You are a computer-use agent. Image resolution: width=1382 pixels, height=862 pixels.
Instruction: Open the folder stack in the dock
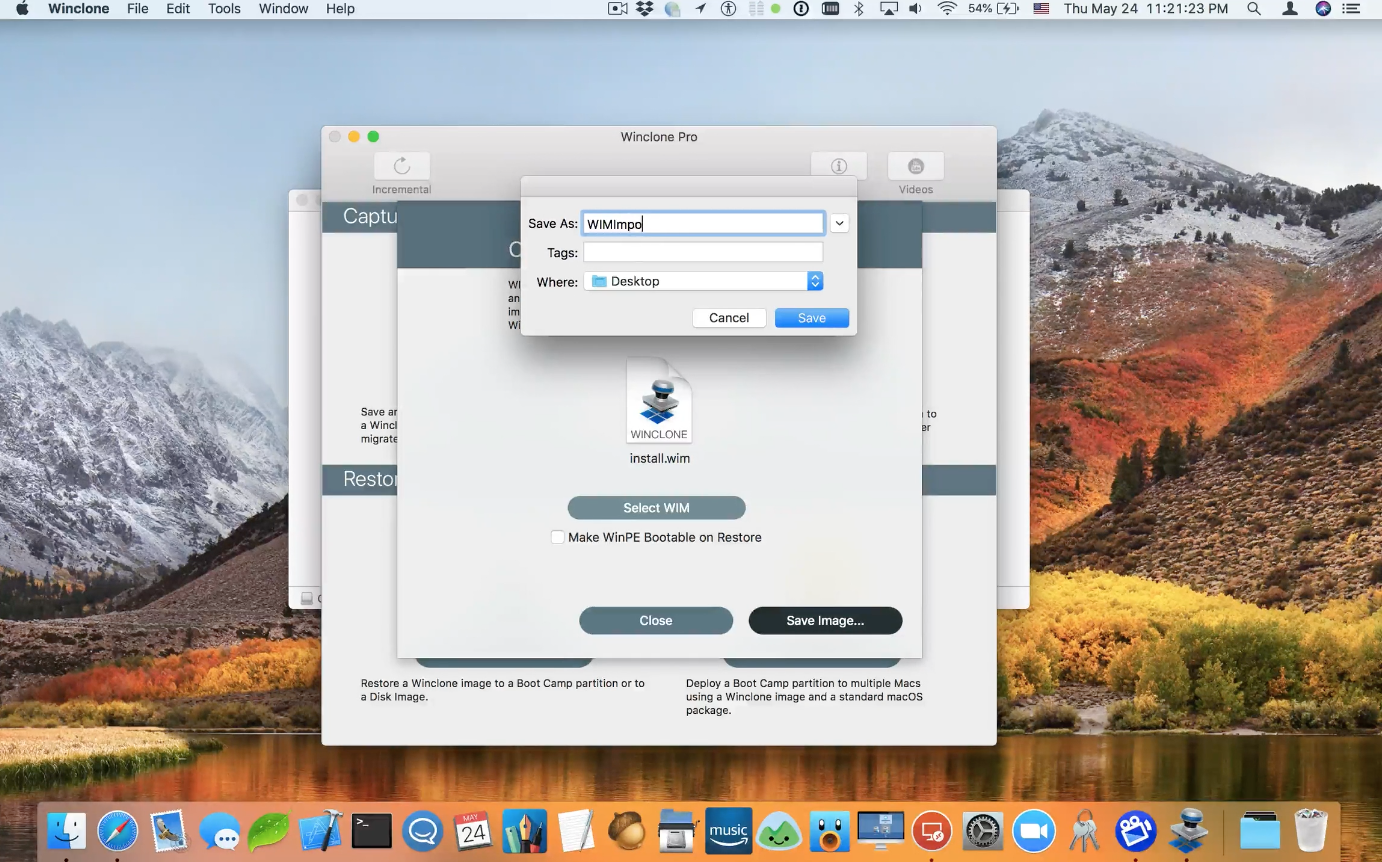(1259, 830)
